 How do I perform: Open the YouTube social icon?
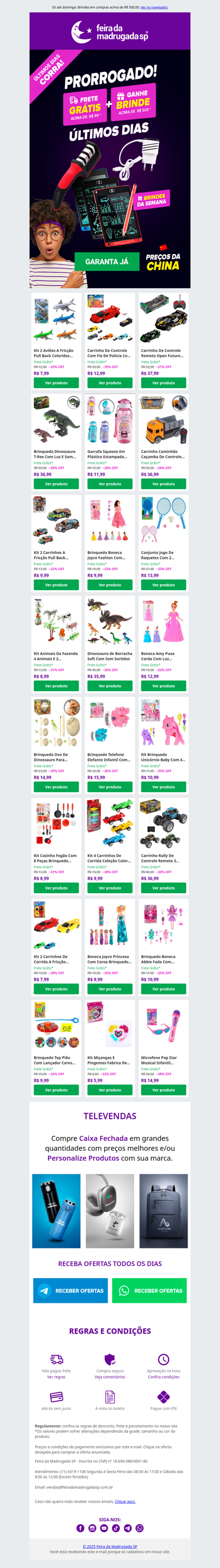tap(104, 1528)
